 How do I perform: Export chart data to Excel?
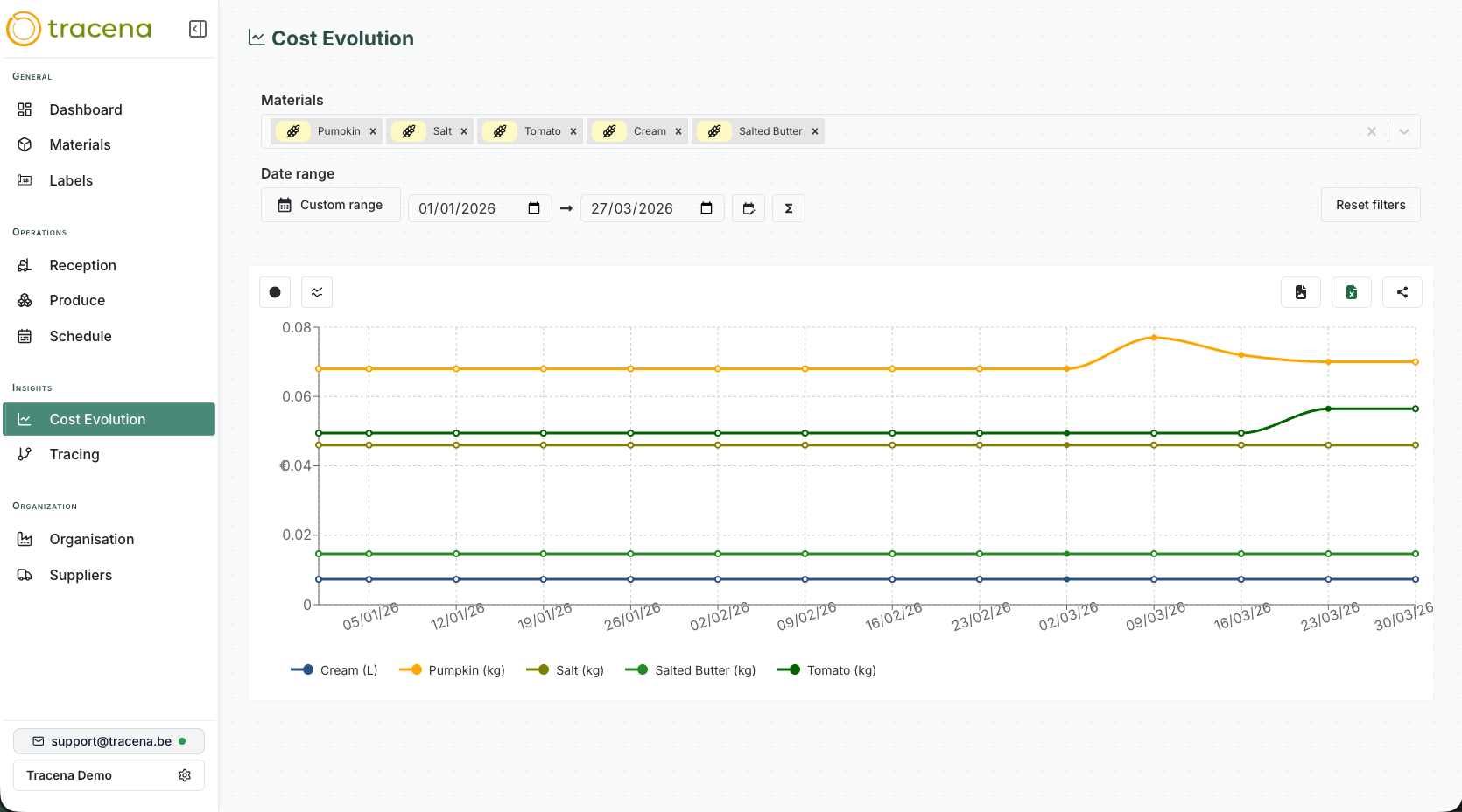1351,292
